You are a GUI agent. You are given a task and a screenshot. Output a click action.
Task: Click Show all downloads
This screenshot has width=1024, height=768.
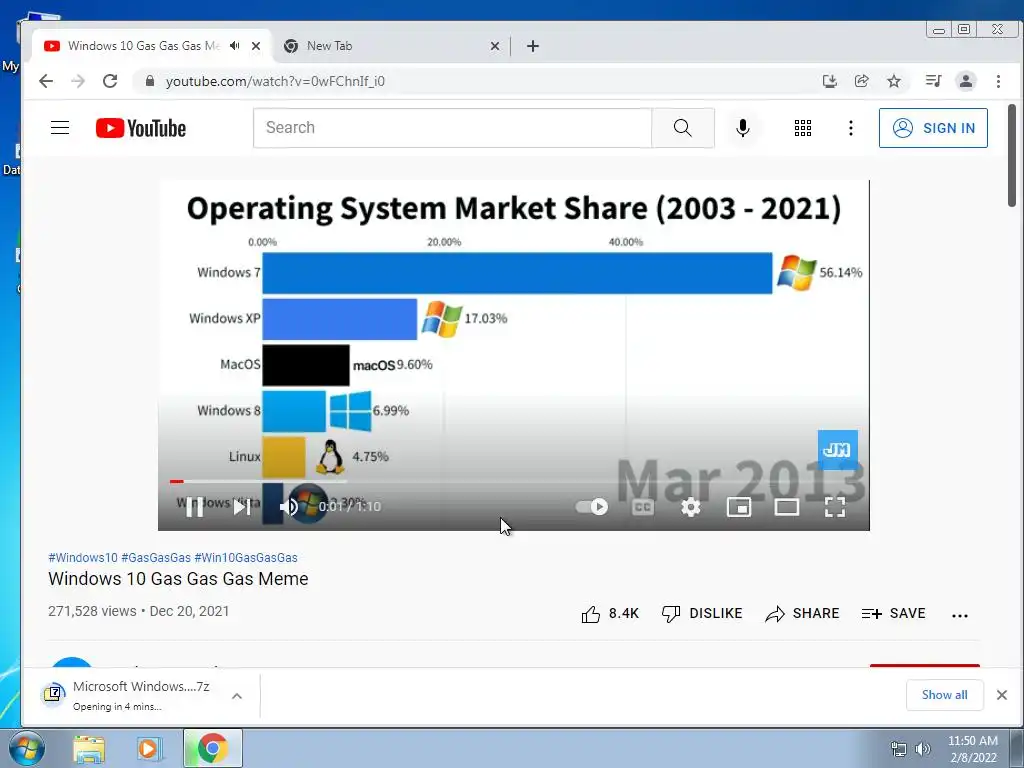tap(944, 695)
